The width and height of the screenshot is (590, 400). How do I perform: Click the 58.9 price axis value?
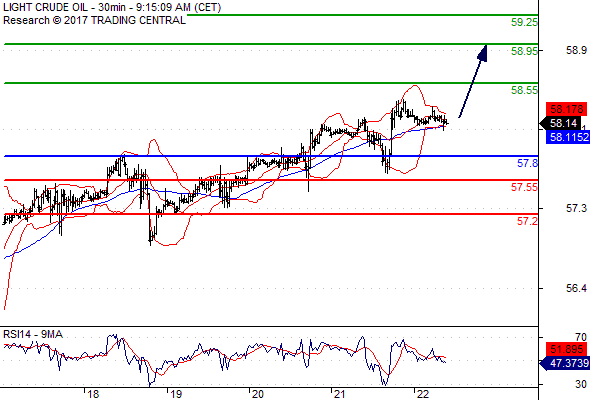[576, 50]
